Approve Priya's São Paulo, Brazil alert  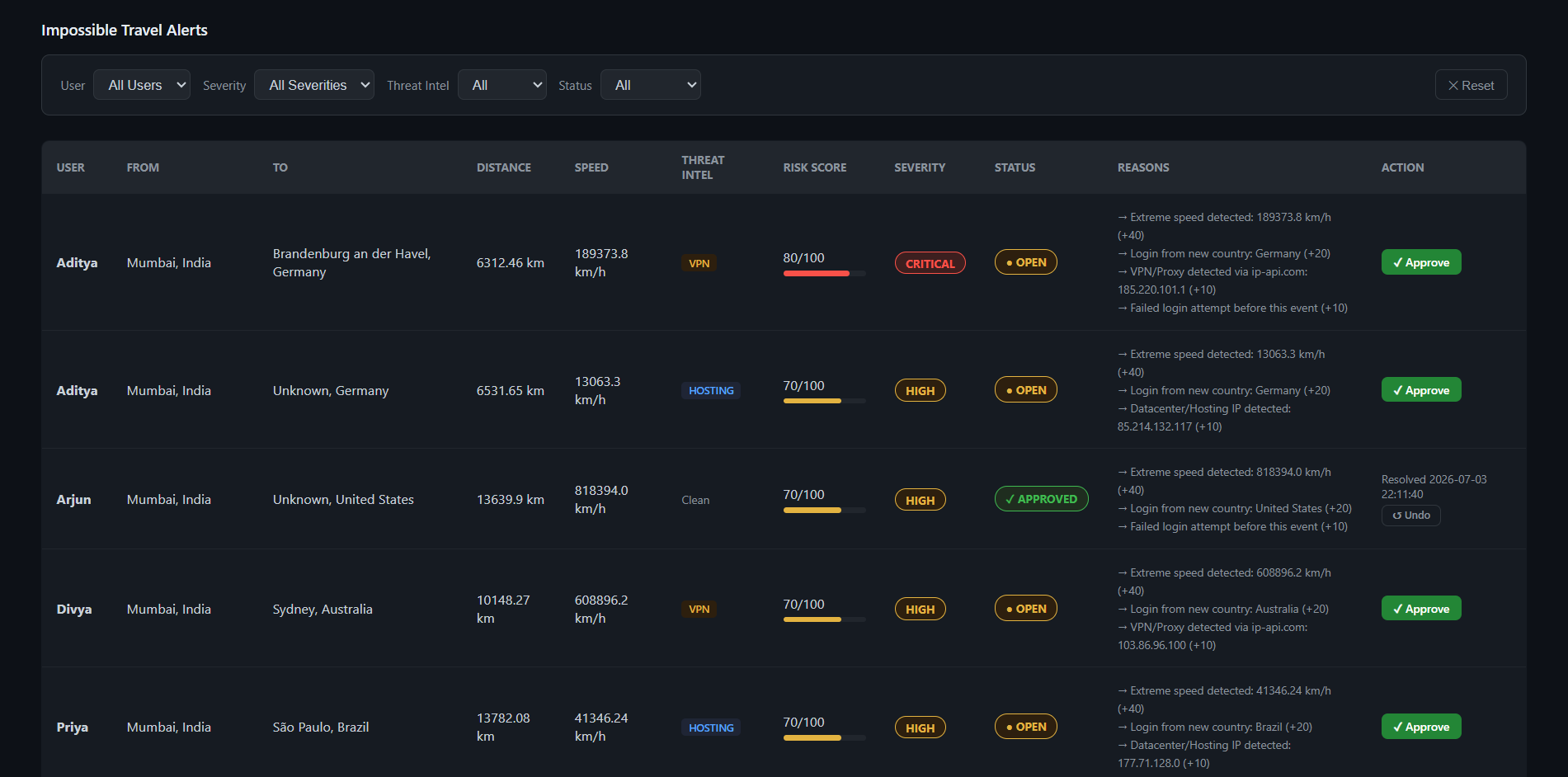(1421, 727)
